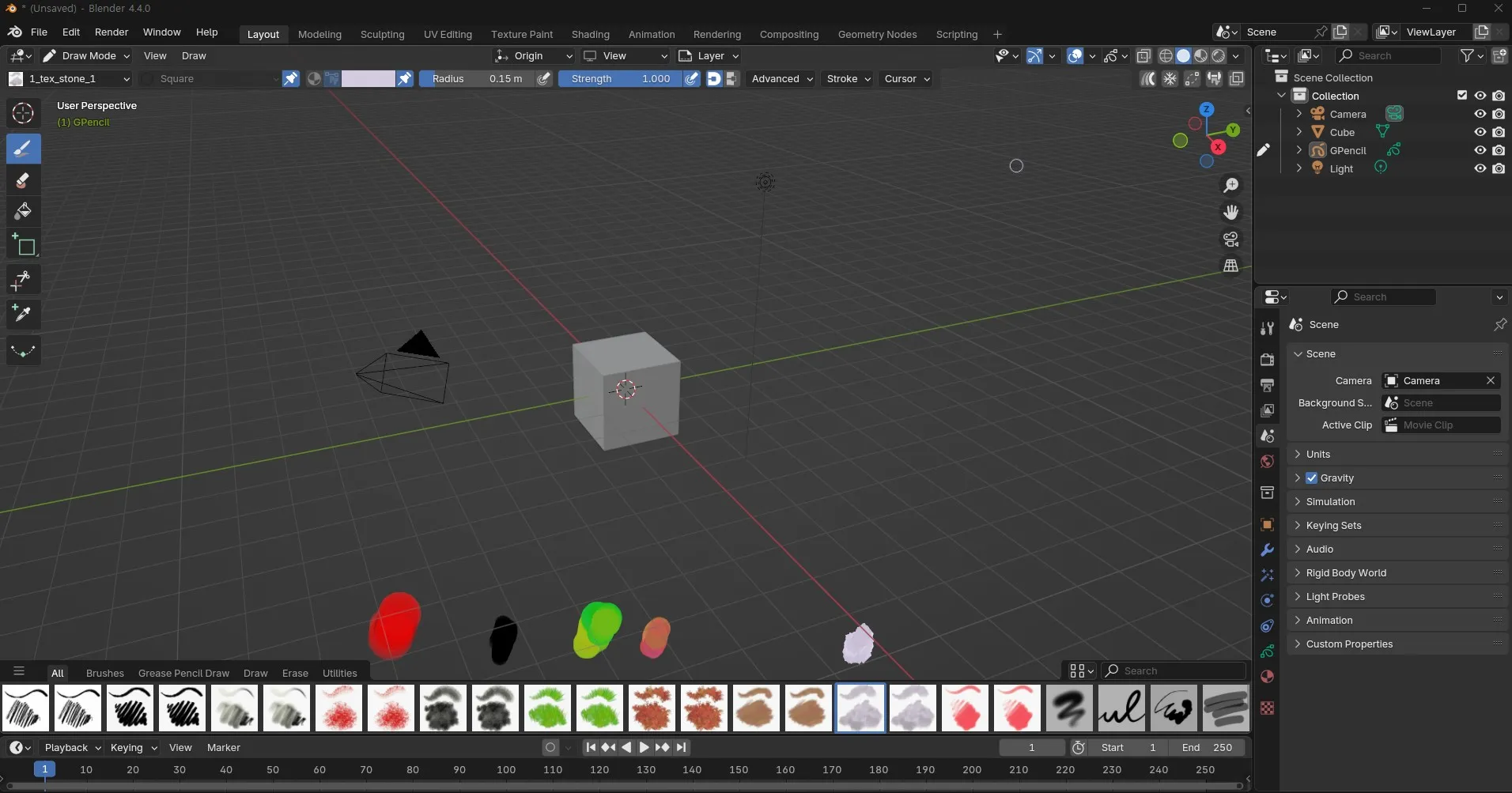This screenshot has width=1512, height=793.
Task: Open the Tool properties tab
Action: 1267,328
